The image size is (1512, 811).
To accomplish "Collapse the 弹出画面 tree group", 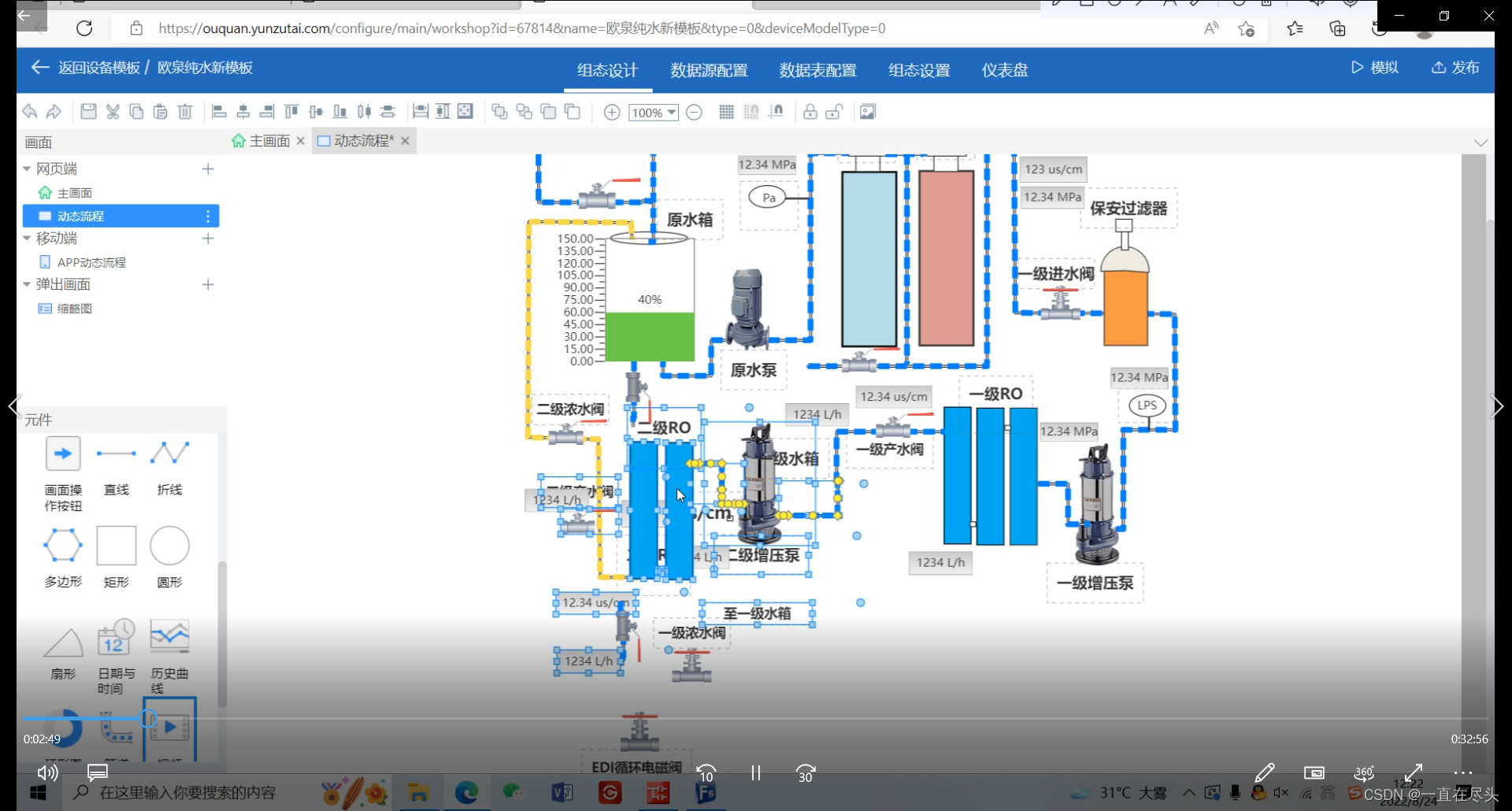I will pyautogui.click(x=27, y=284).
